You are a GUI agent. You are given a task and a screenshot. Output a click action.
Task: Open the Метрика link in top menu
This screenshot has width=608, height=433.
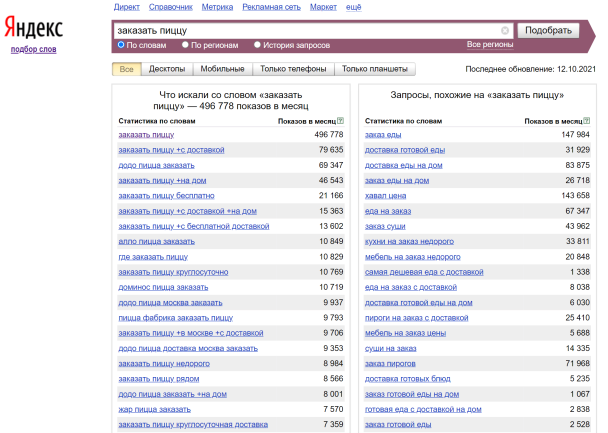tap(217, 7)
